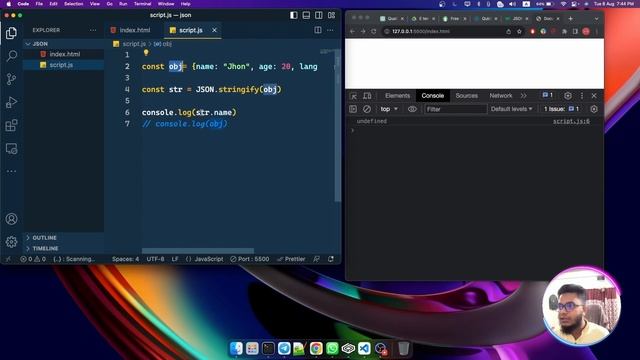The width and height of the screenshot is (640, 360).
Task: Open DevTools settings gear
Action: [x=568, y=96]
